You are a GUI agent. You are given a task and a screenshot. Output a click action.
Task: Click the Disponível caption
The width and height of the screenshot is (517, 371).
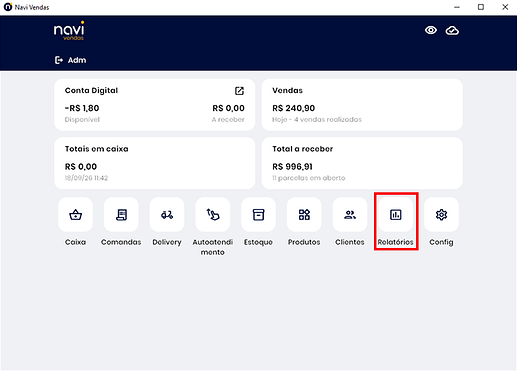pyautogui.click(x=82, y=119)
